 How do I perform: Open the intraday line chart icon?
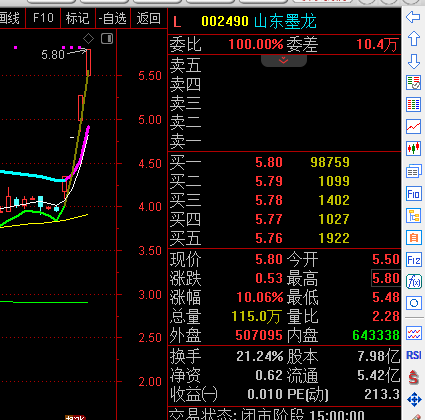(413, 127)
